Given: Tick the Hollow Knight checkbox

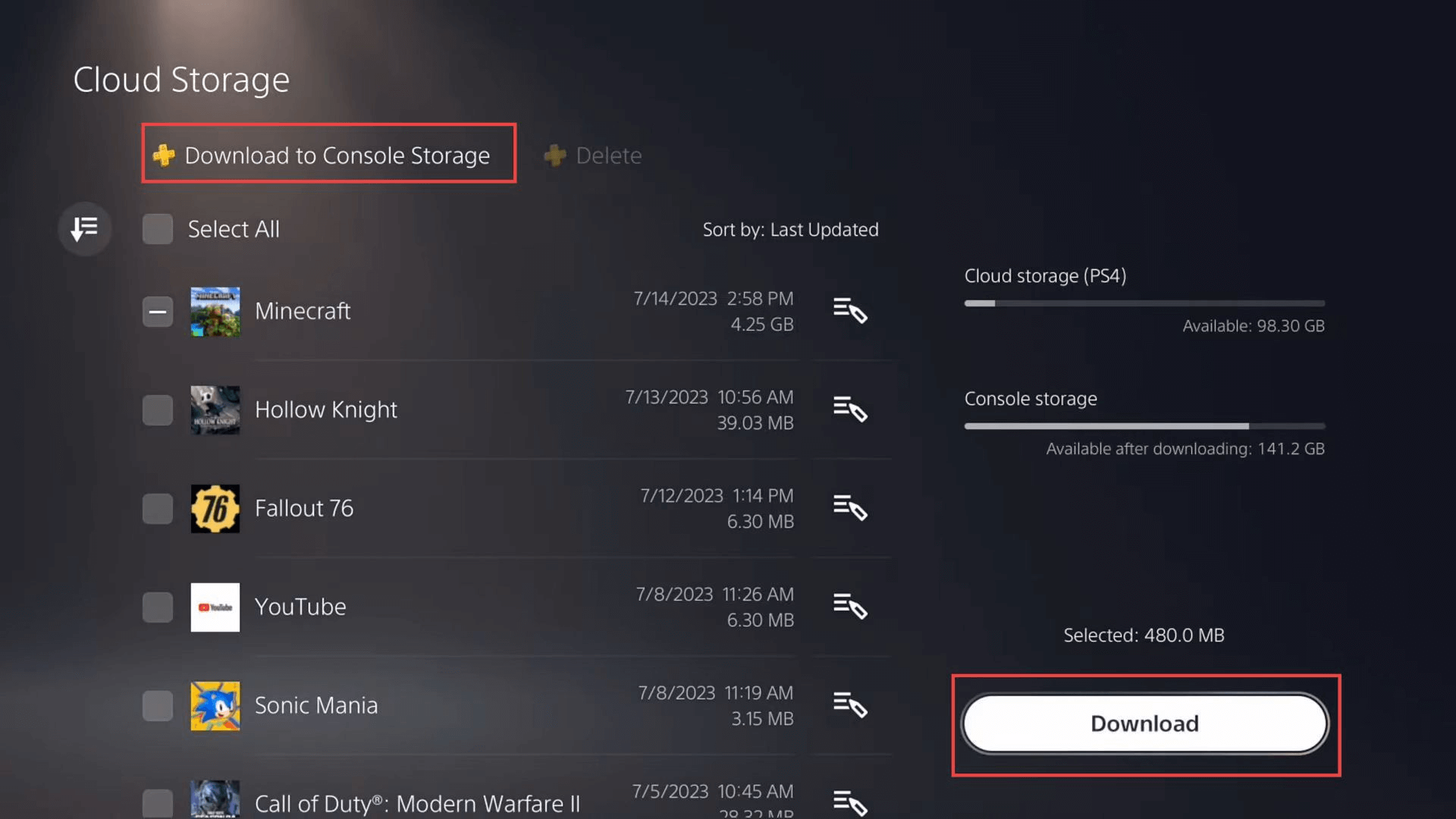Looking at the screenshot, I should tap(158, 410).
